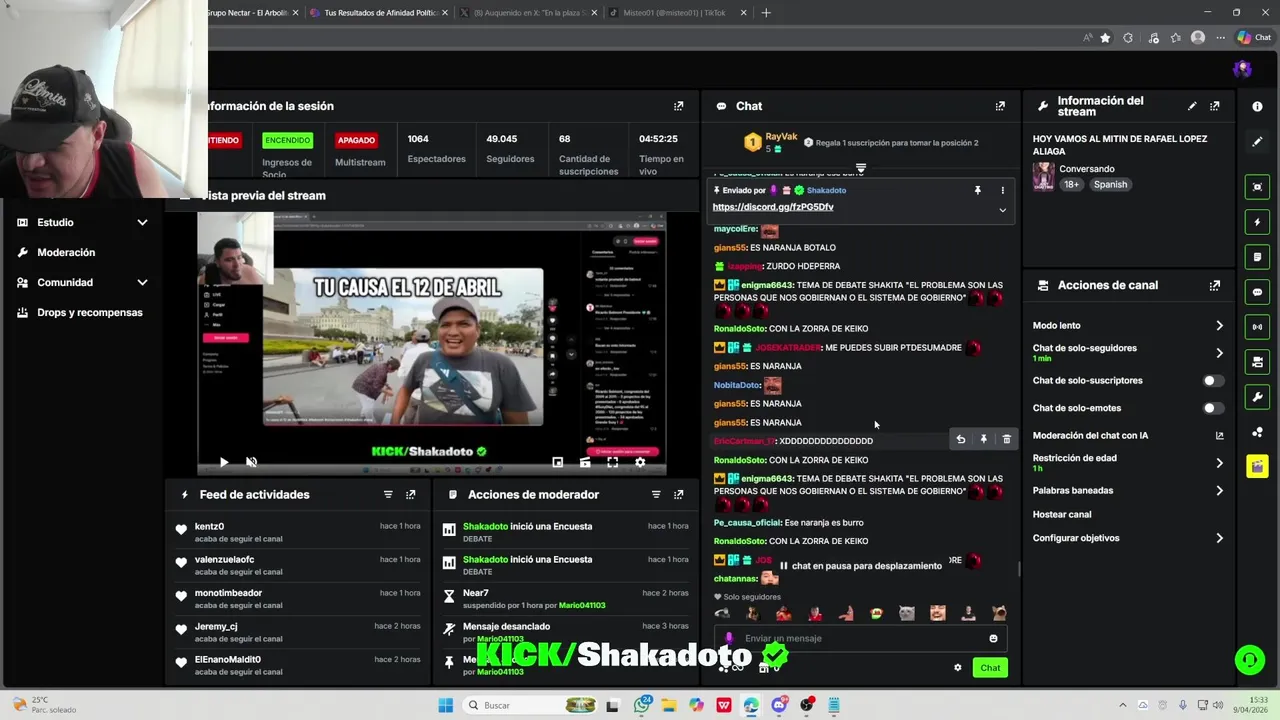Click Hostear canal

(1062, 514)
